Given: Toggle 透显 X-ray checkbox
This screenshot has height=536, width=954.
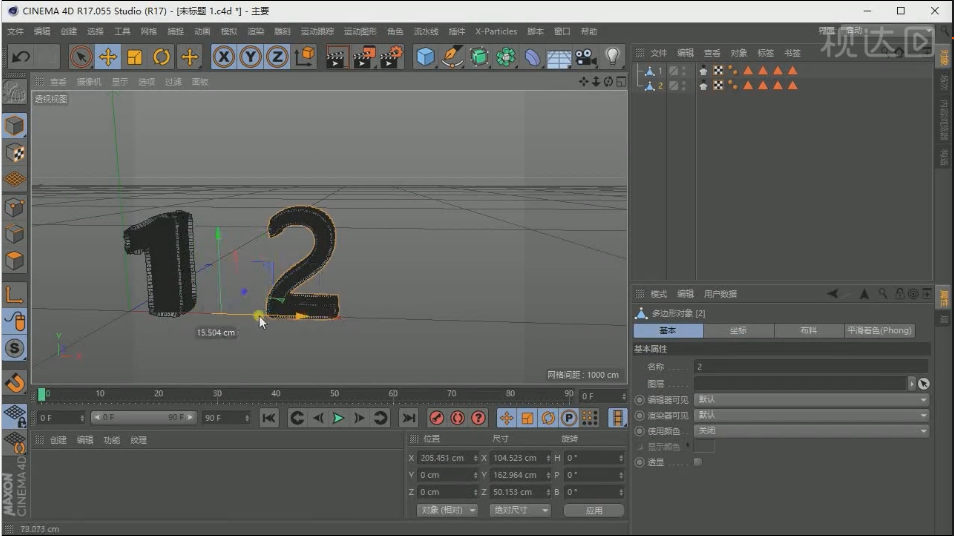Looking at the screenshot, I should click(x=698, y=462).
